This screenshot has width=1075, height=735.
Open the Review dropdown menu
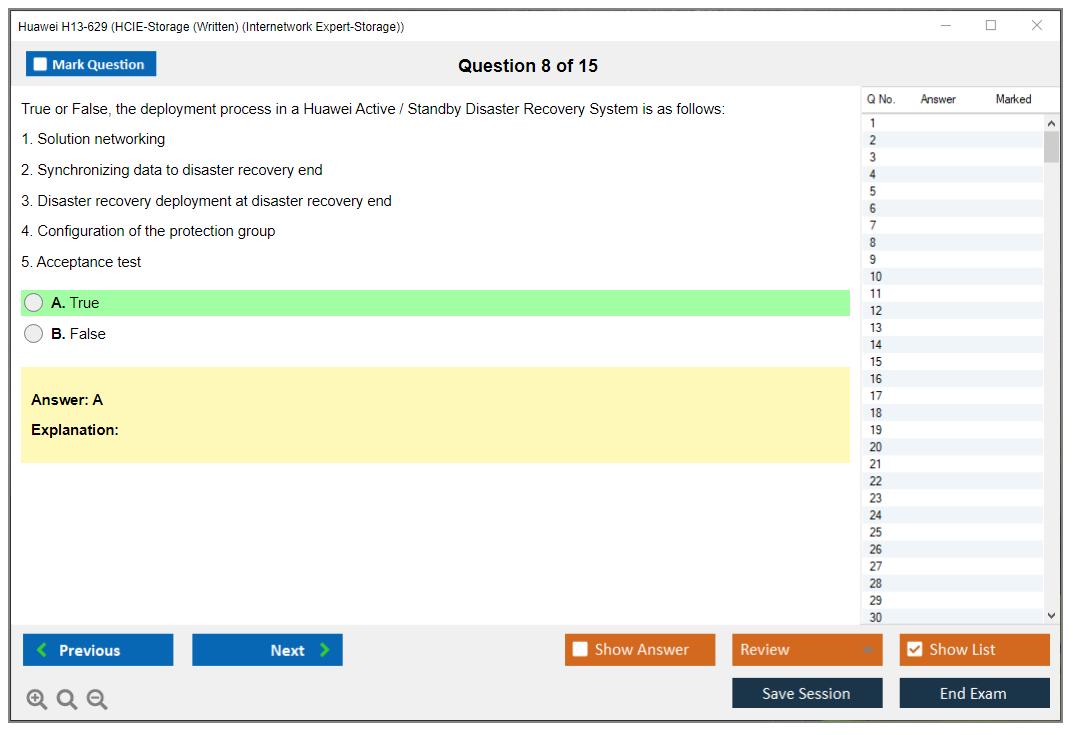[x=807, y=650]
